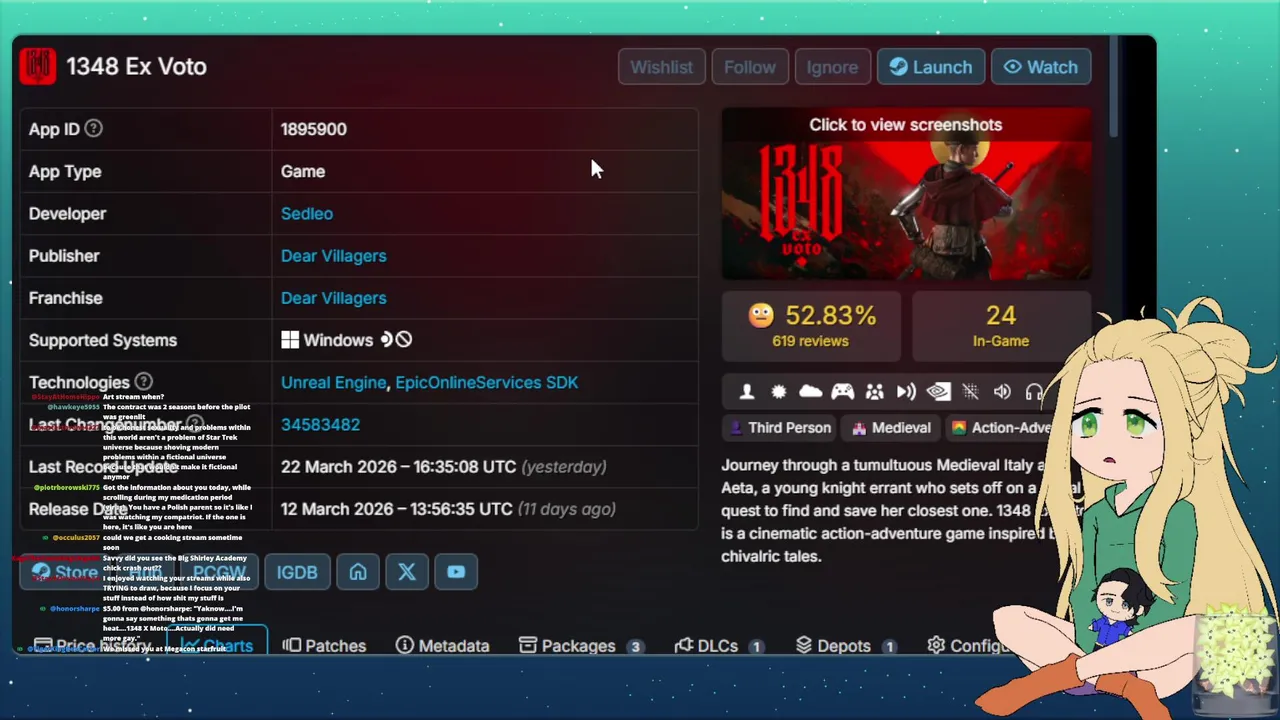Click the Medieval tag
The image size is (1280, 720).
[x=892, y=428]
